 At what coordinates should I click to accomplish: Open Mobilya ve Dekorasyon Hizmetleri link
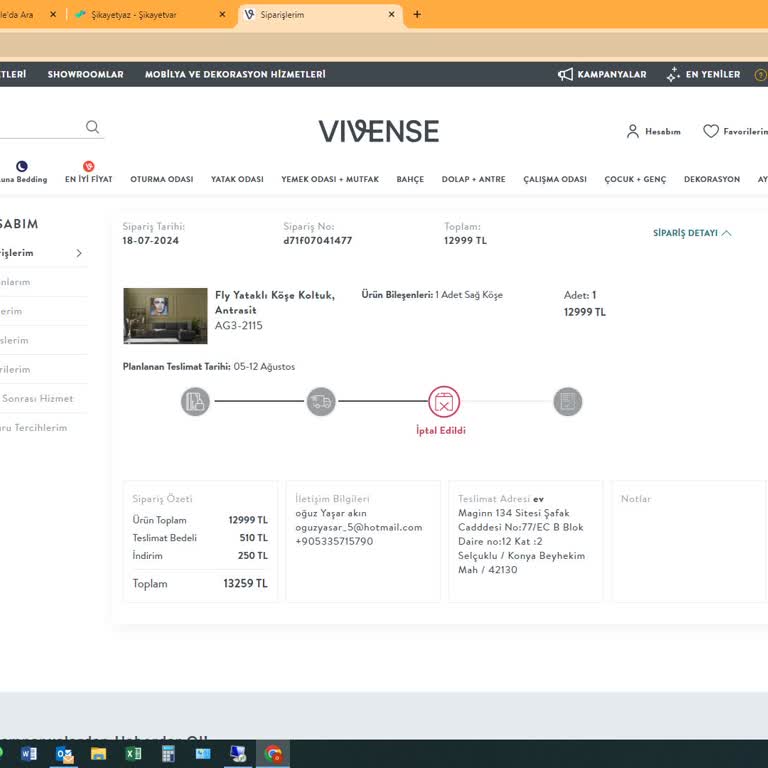235,74
